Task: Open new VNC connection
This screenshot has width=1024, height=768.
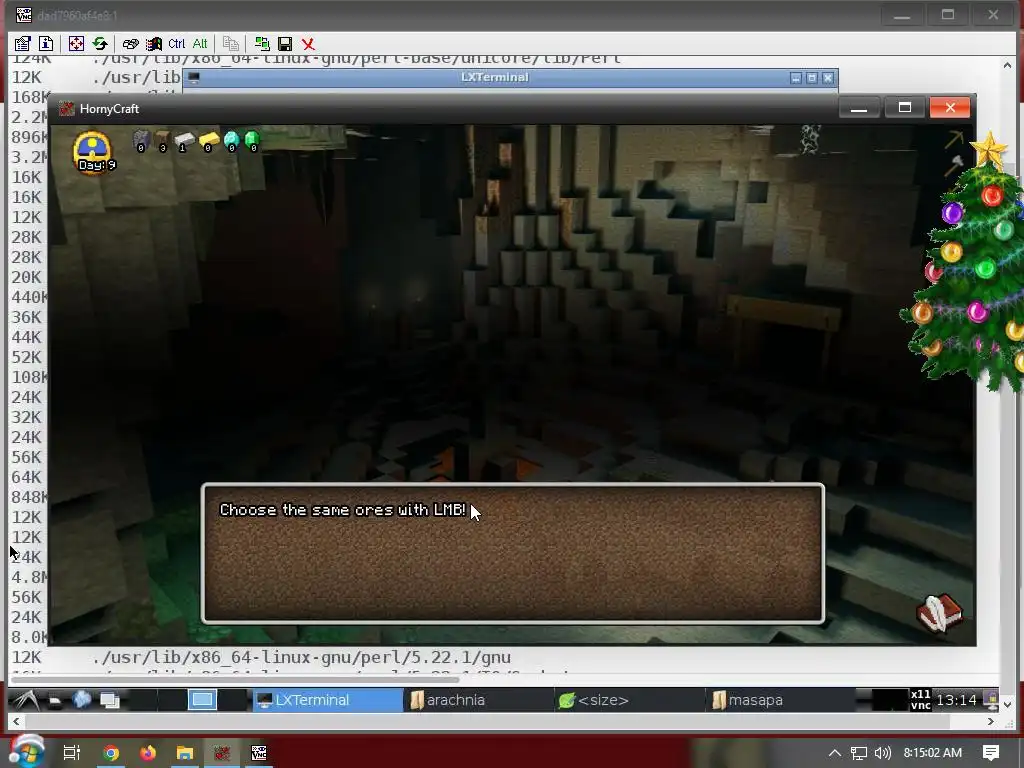Action: [x=262, y=44]
